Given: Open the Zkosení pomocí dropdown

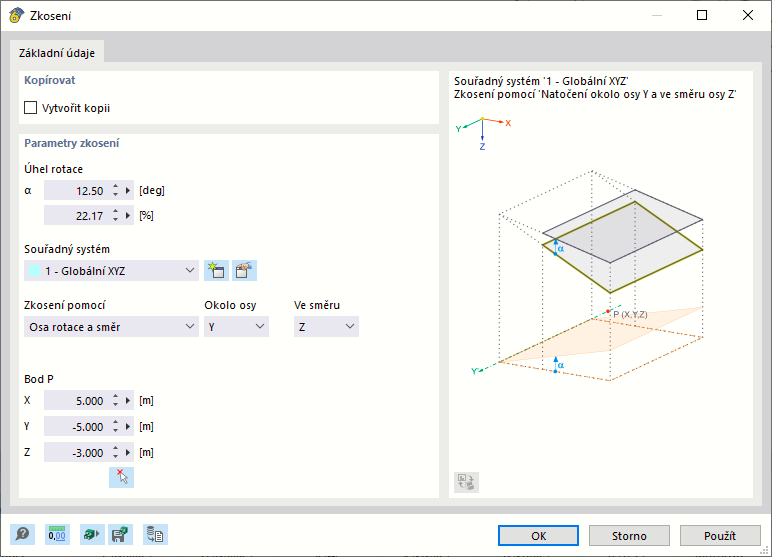Looking at the screenshot, I should point(111,327).
